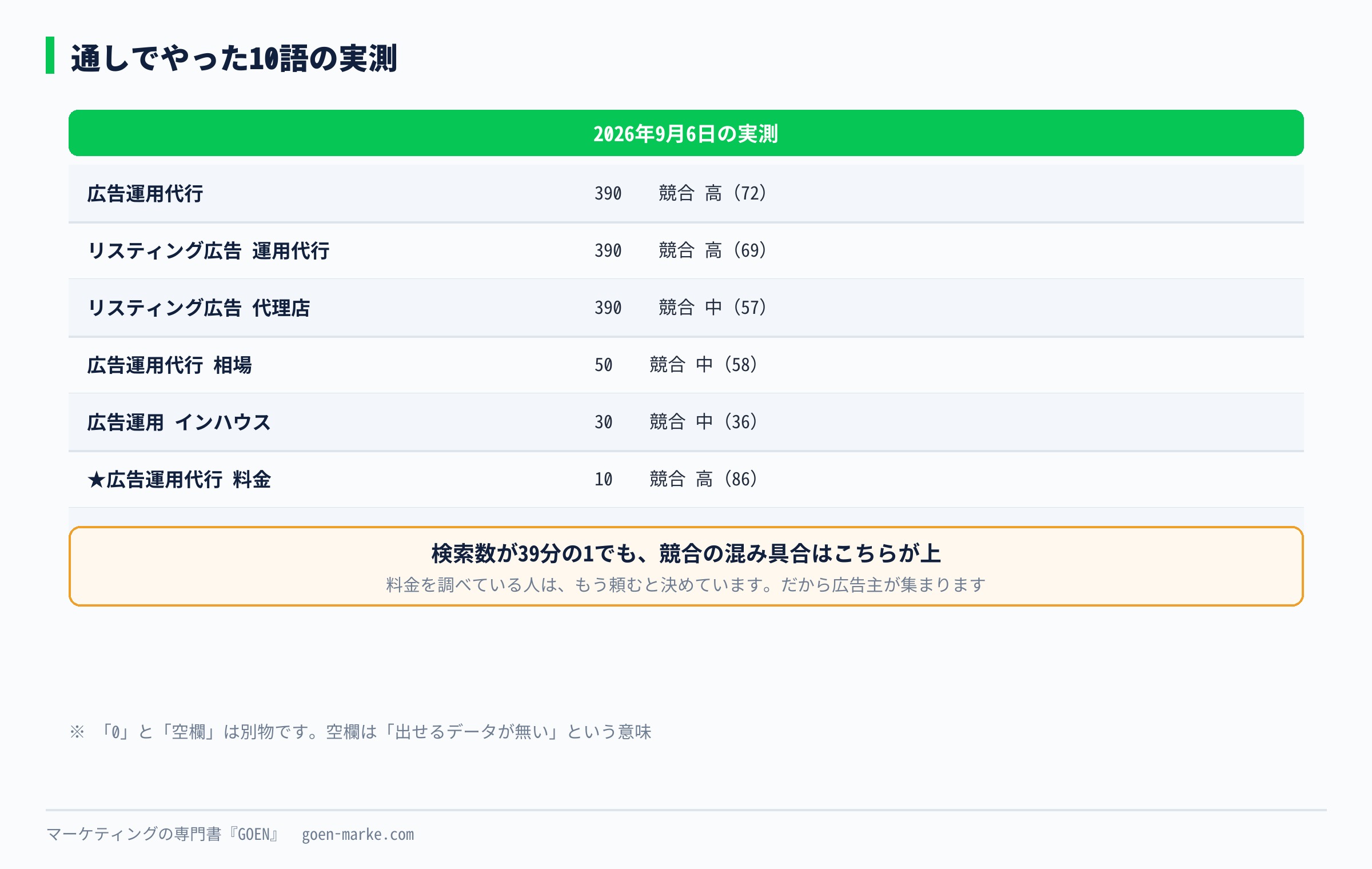Click the search volume 30
The width and height of the screenshot is (1372, 869).
coord(603,422)
